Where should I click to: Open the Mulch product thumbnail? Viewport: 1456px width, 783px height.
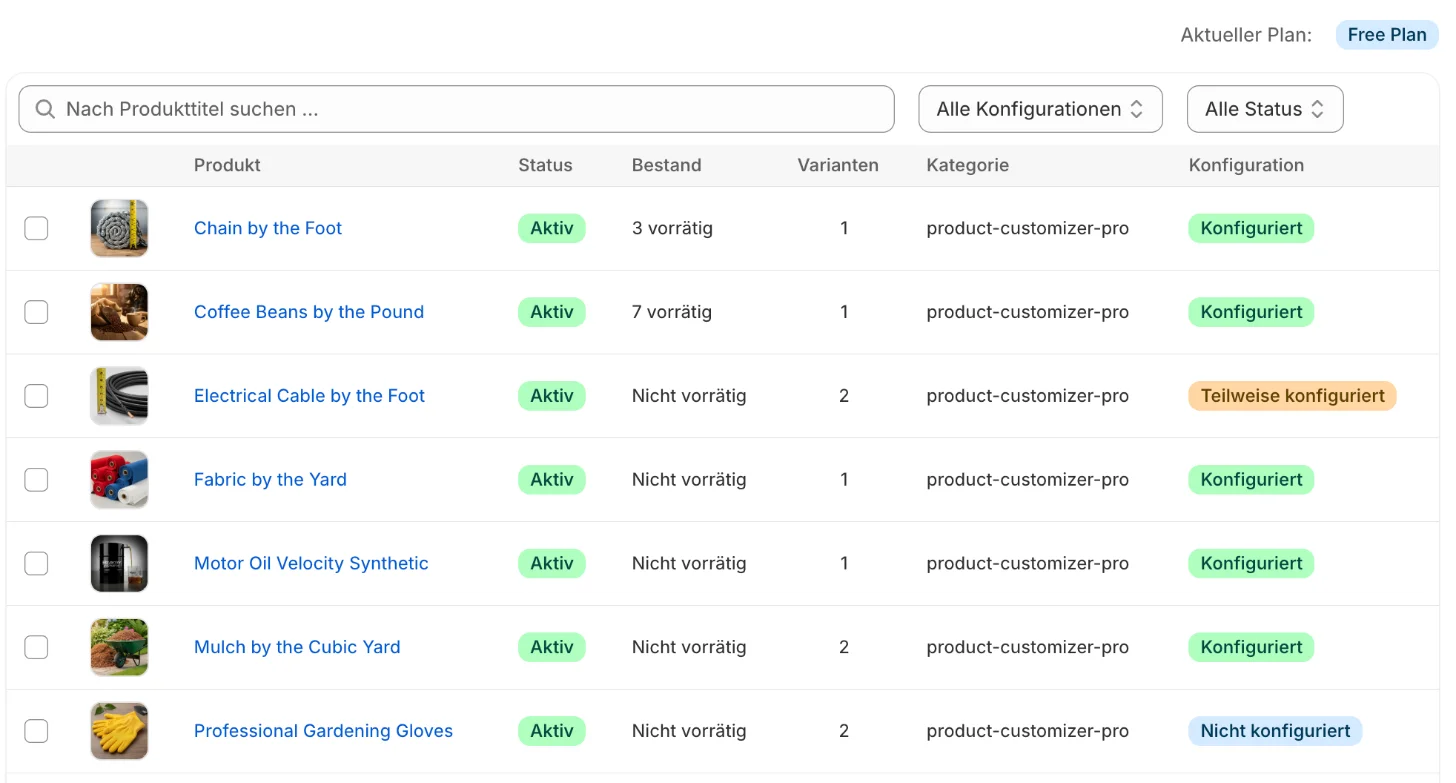click(x=119, y=647)
